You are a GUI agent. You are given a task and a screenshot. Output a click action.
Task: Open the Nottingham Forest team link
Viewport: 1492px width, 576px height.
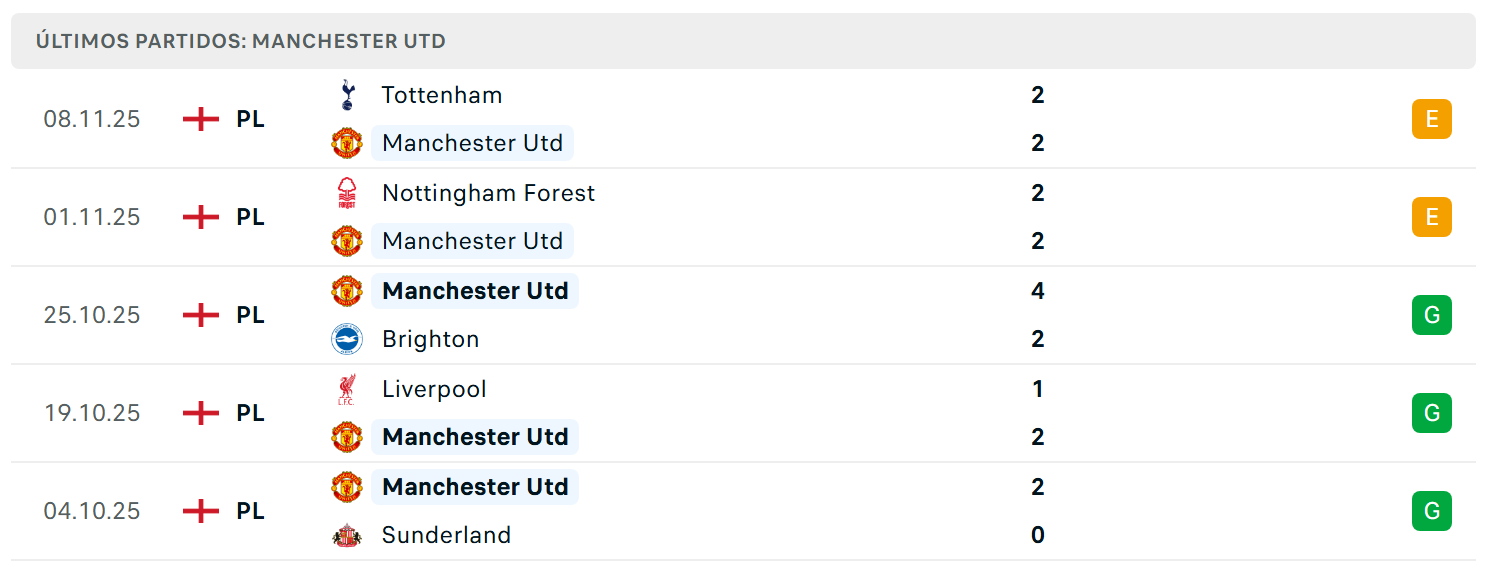pyautogui.click(x=488, y=193)
